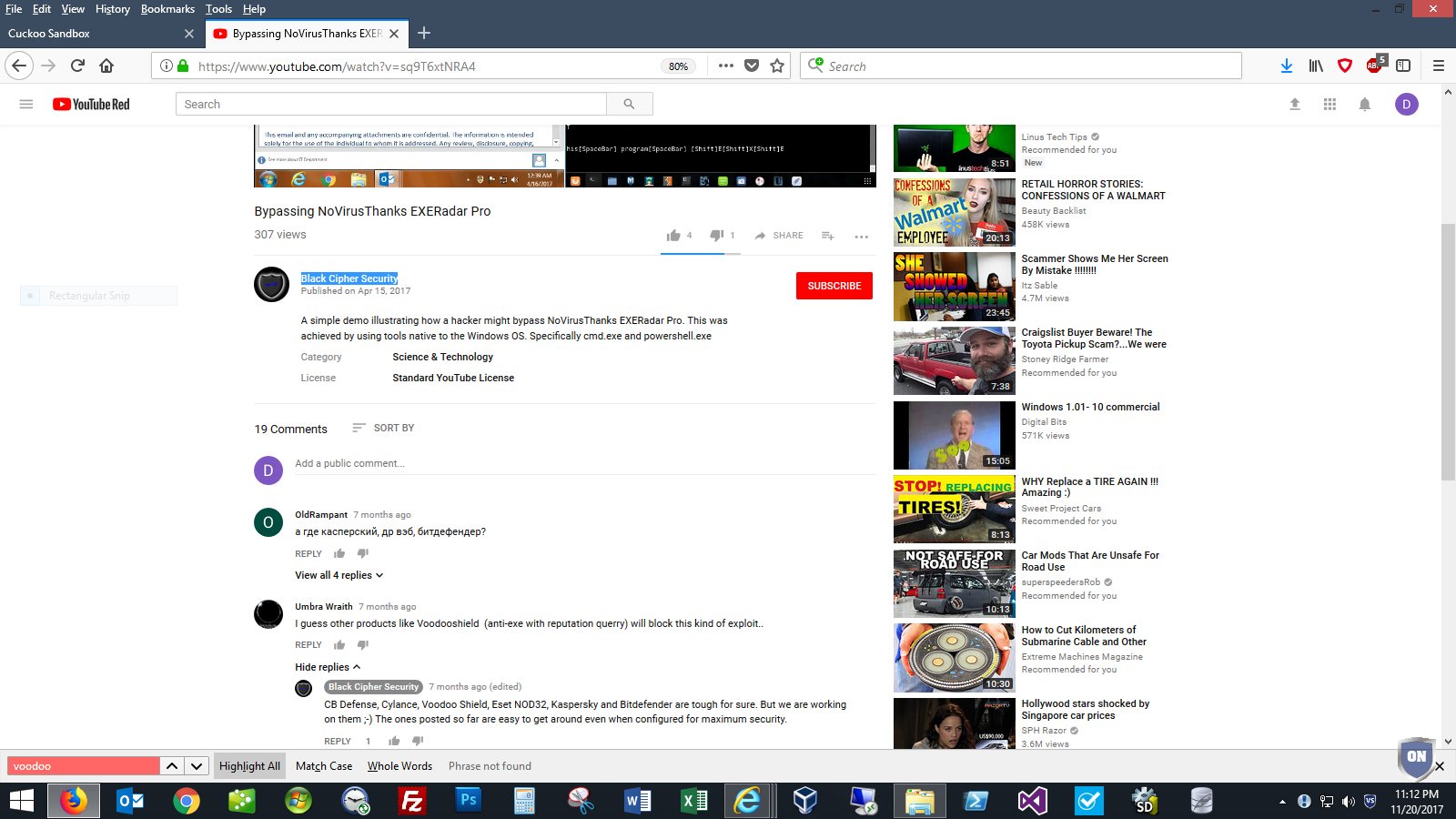Show the Firefox sidebar

coord(1403,66)
